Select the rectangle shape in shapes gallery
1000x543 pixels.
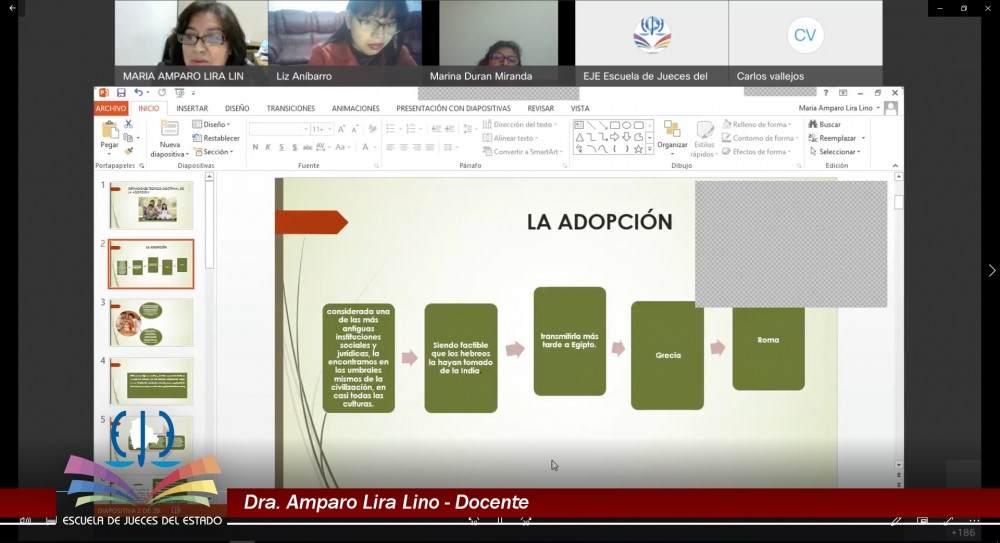coord(615,124)
